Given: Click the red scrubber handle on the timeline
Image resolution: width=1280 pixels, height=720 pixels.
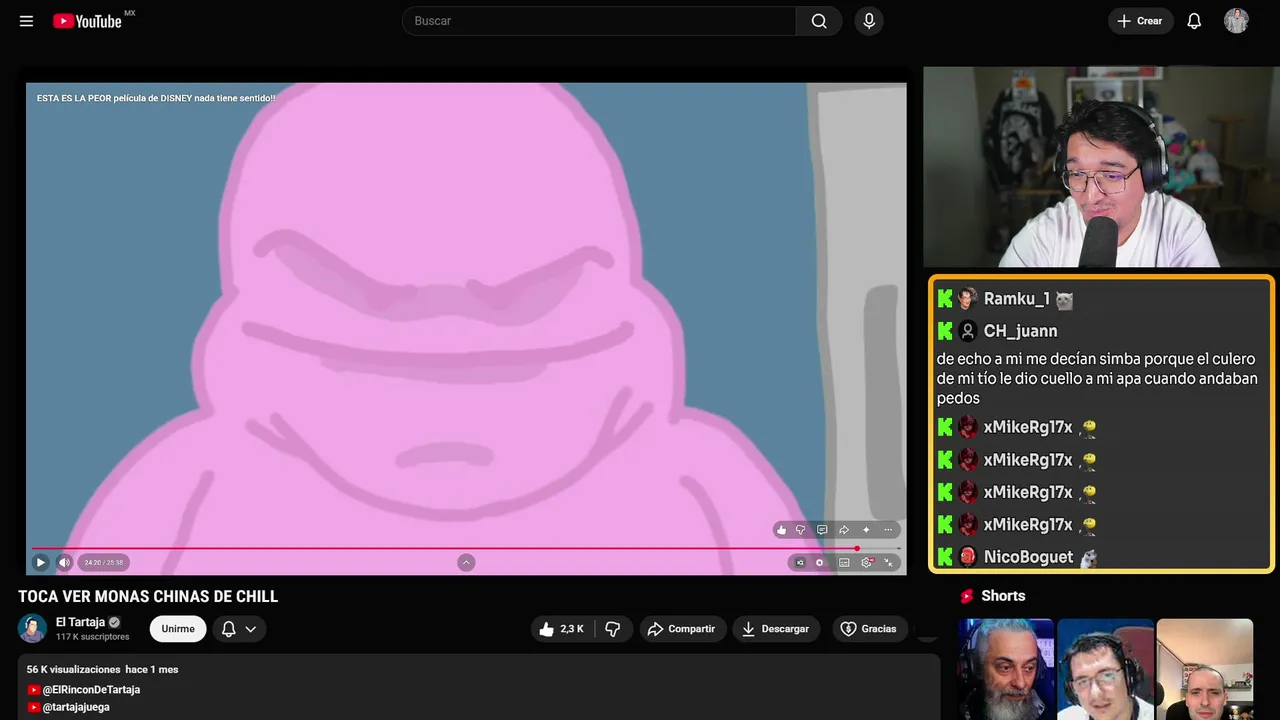Looking at the screenshot, I should pos(857,548).
